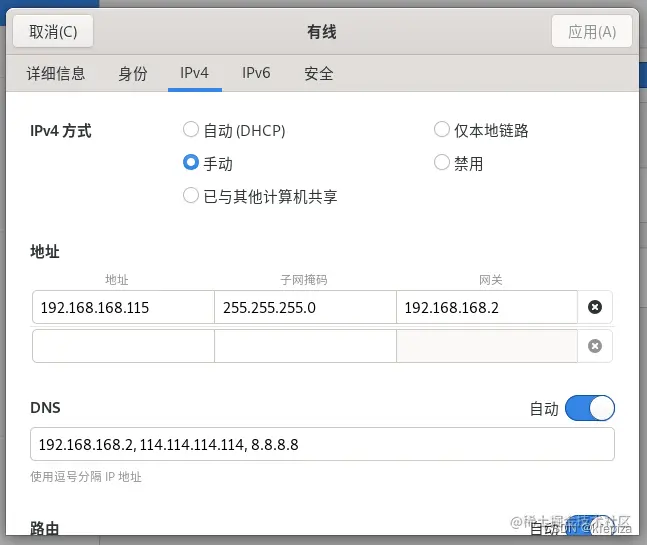Edit the subnet mask field 255.255.255.0
Image resolution: width=647 pixels, height=545 pixels.
(x=305, y=307)
